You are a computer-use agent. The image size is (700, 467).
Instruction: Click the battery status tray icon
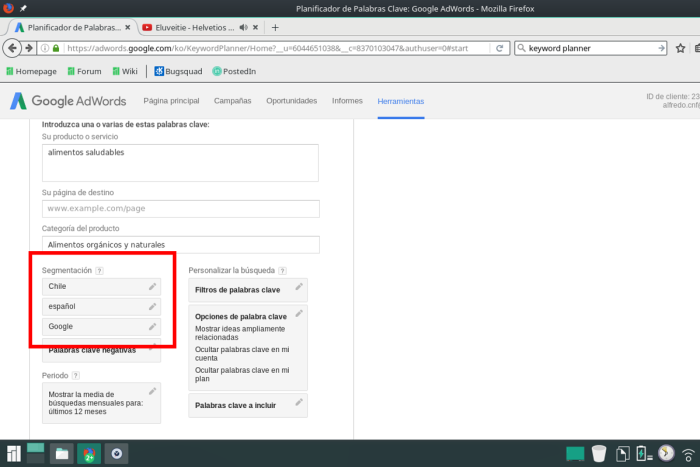click(644, 454)
